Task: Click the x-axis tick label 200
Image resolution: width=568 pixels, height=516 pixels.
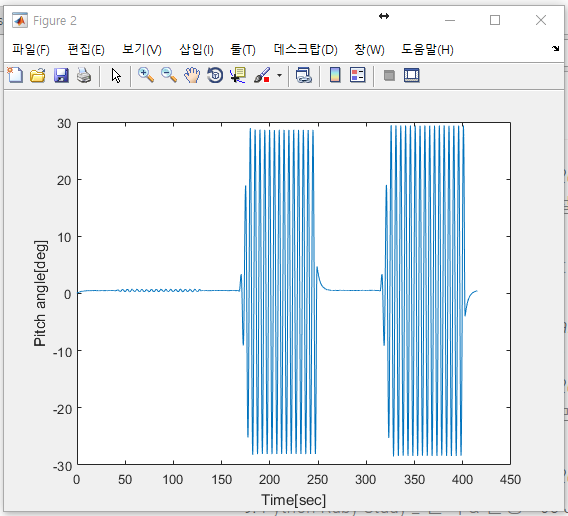Action: pyautogui.click(x=269, y=480)
